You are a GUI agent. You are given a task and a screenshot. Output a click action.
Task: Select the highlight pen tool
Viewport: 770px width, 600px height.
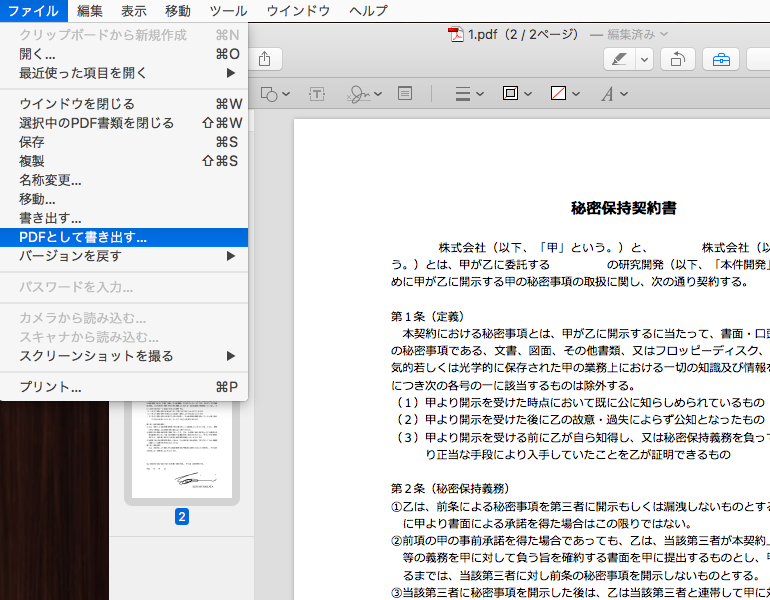pyautogui.click(x=620, y=59)
